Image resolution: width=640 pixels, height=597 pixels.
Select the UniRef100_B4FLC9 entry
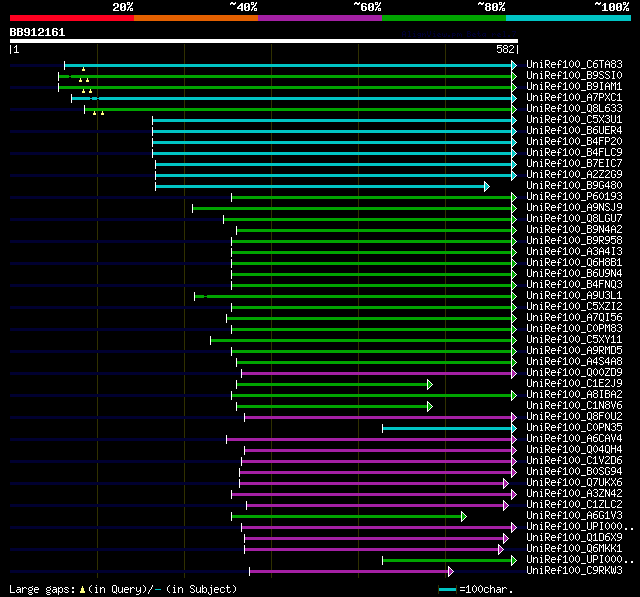point(574,153)
